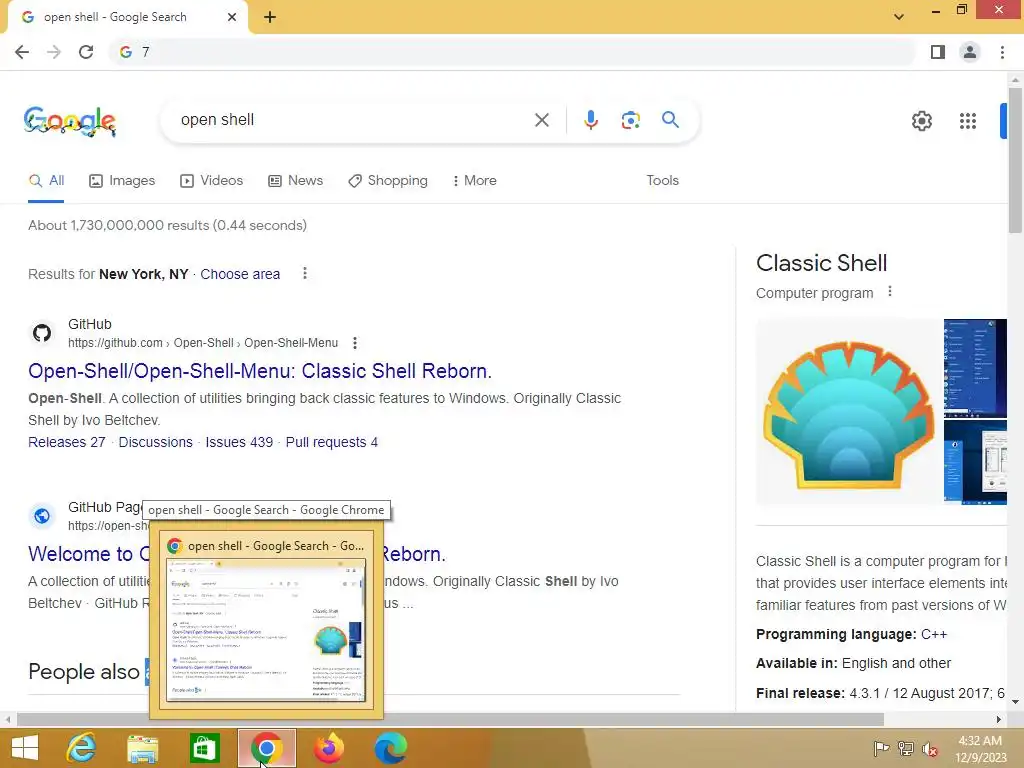Open the lower Classic Shell screenshot thumbnail
The height and width of the screenshot is (768, 1024).
coord(975,462)
